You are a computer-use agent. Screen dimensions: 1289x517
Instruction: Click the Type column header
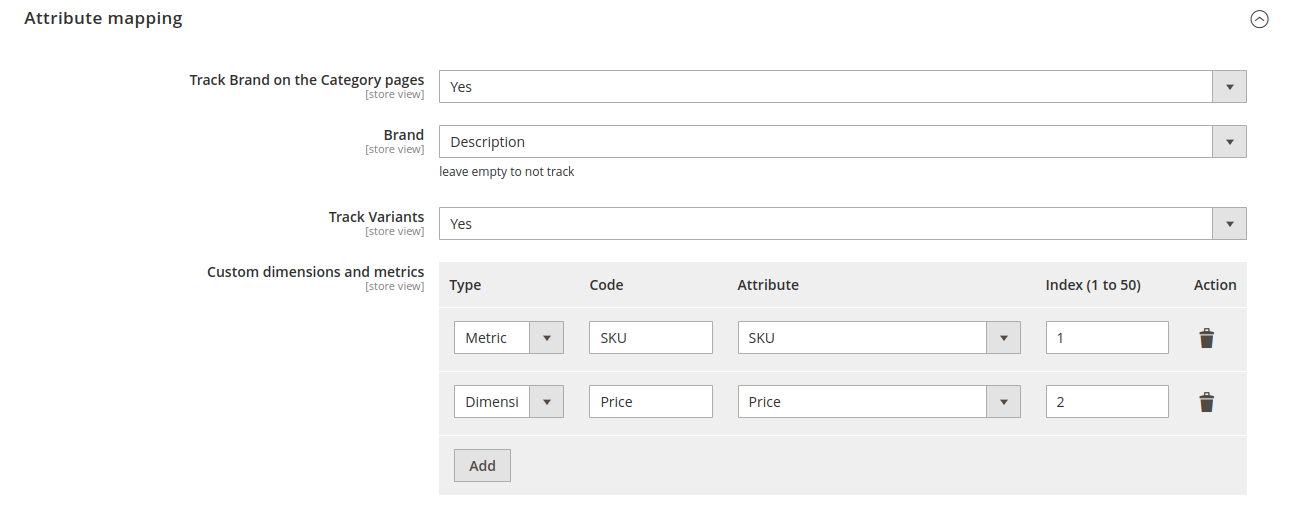(465, 285)
